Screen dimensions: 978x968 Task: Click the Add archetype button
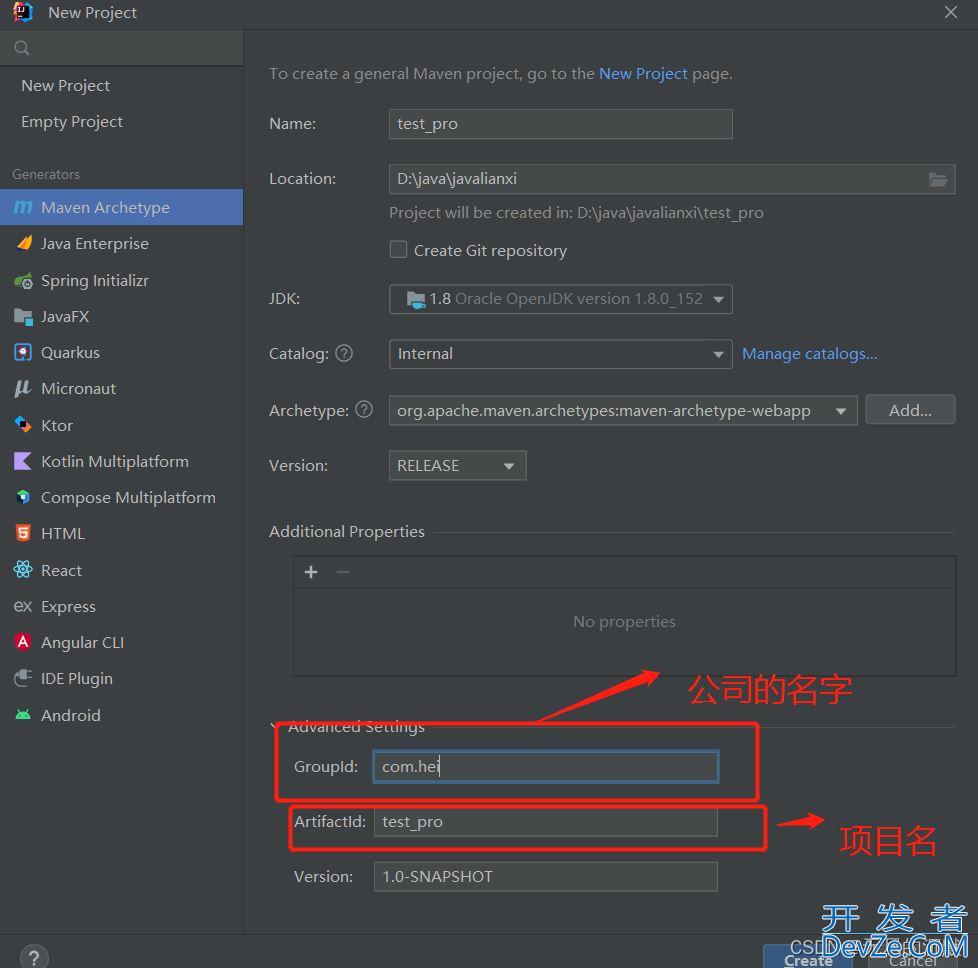(x=910, y=410)
